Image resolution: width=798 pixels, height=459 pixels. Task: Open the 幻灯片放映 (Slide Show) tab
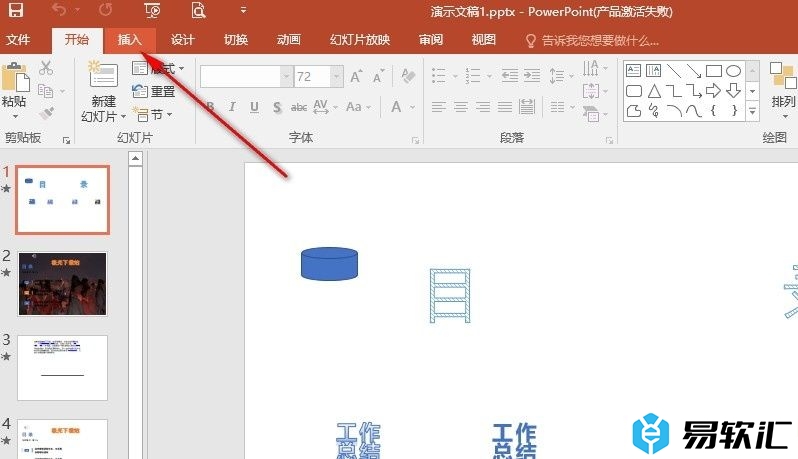tap(360, 40)
